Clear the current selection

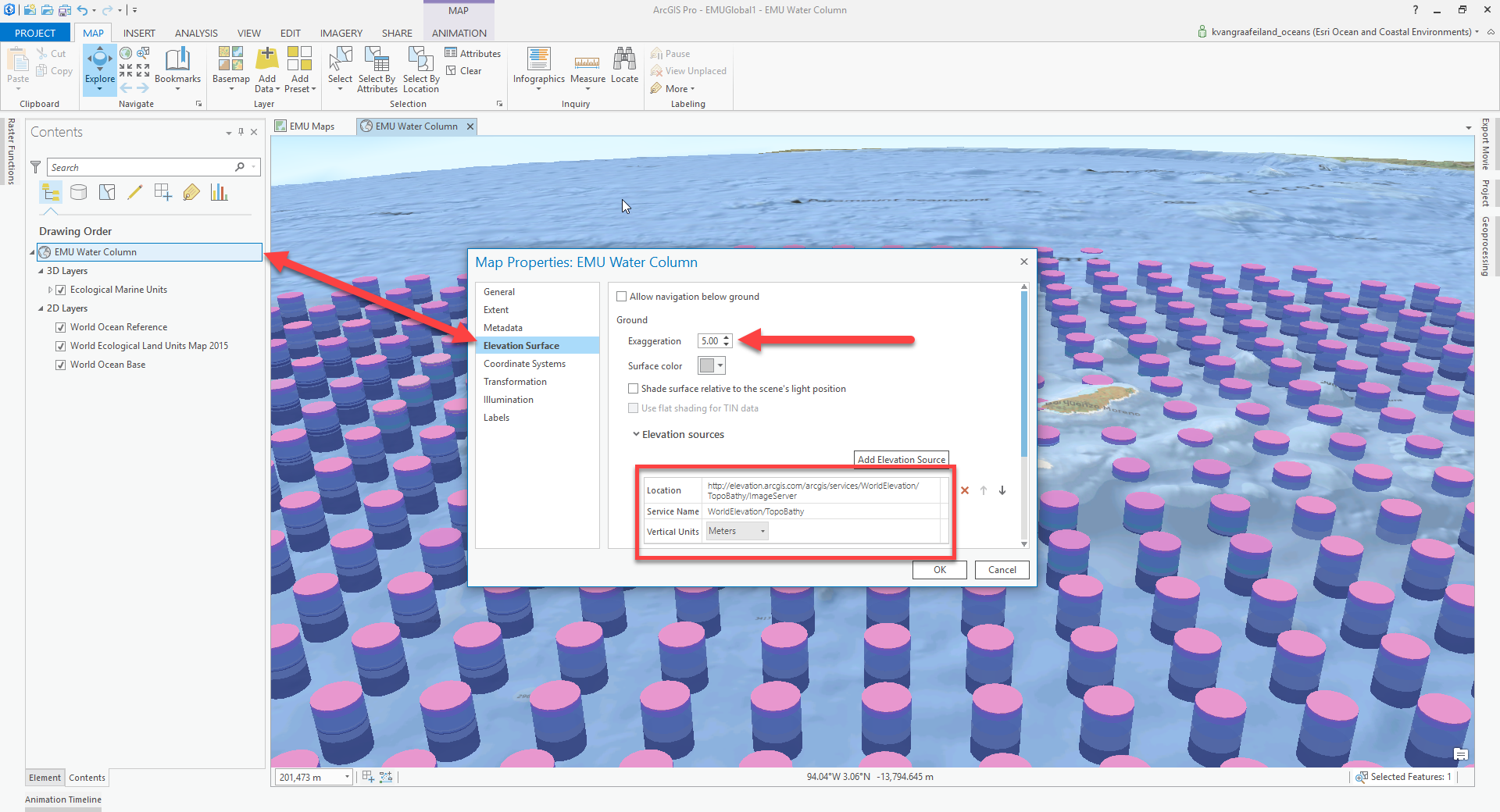pyautogui.click(x=463, y=71)
